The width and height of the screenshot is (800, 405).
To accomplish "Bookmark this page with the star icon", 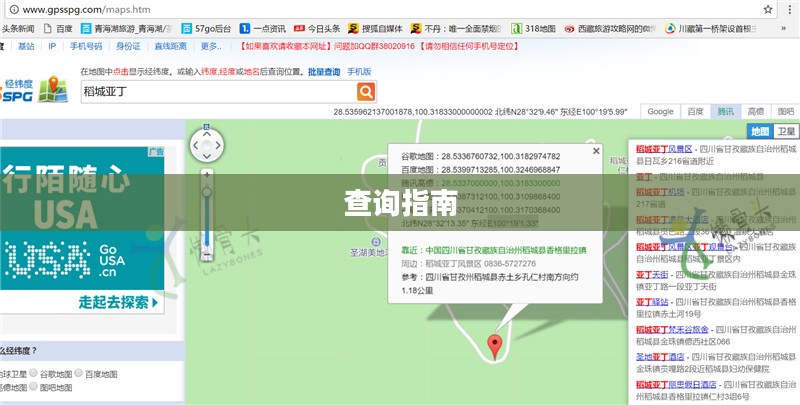I will pyautogui.click(x=768, y=9).
